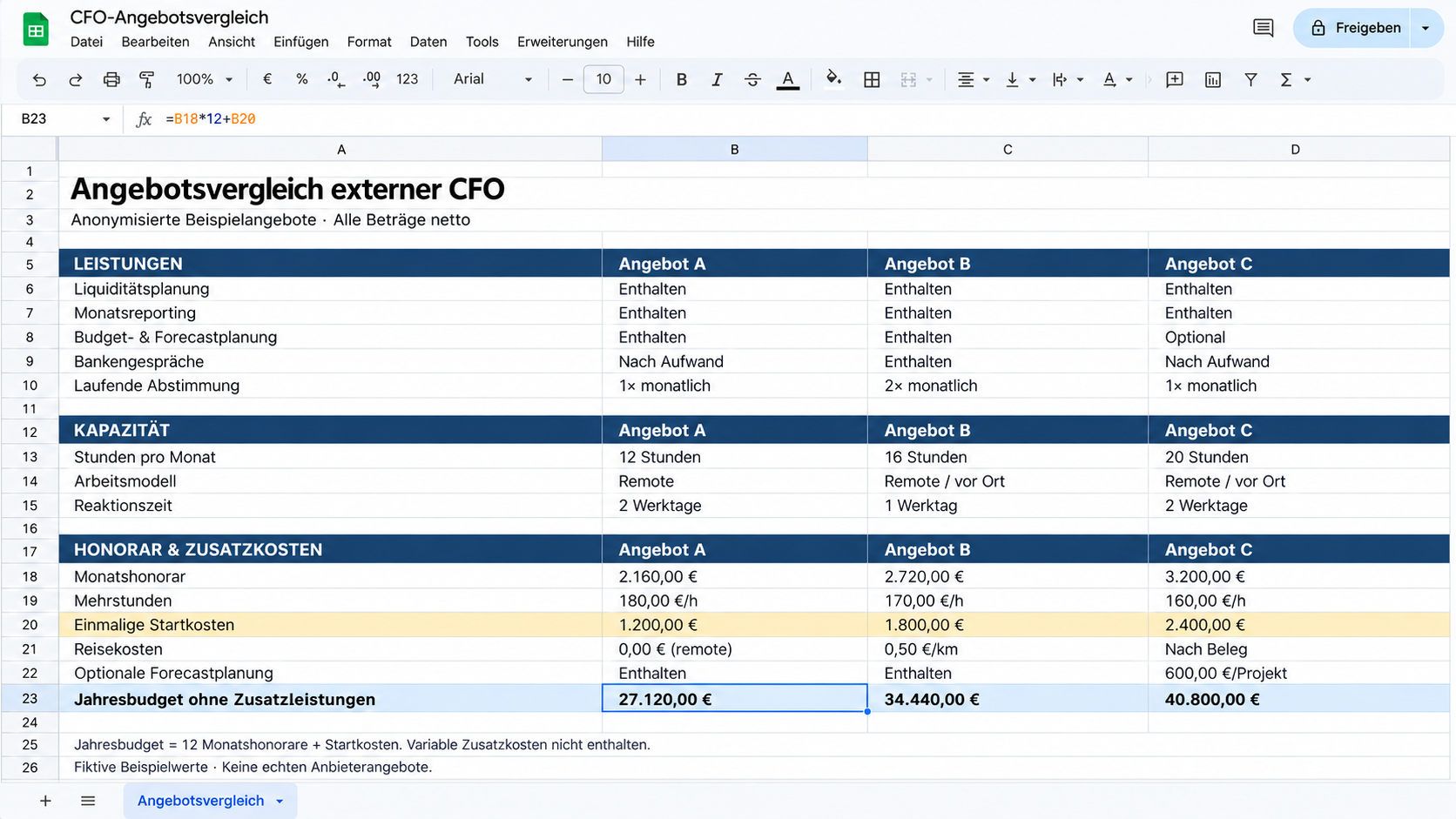
Task: Toggle bold formatting
Action: tap(682, 80)
